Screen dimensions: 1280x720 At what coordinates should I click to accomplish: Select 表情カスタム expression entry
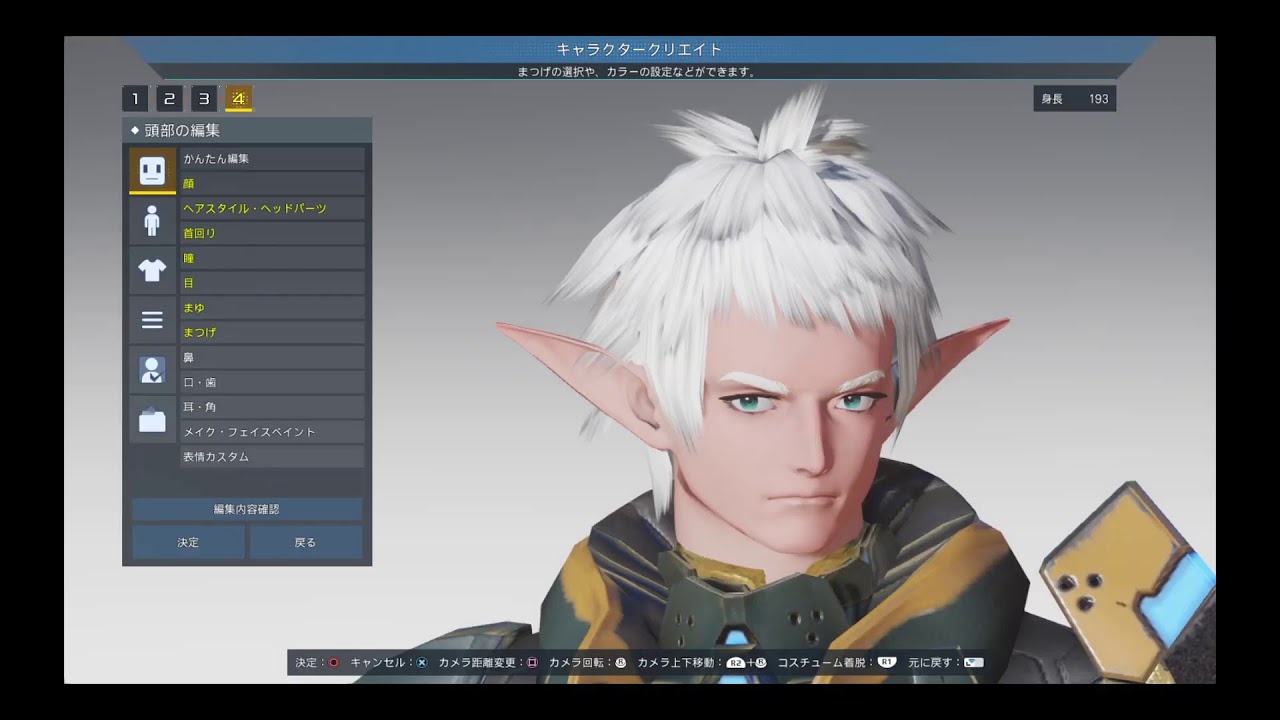pos(272,457)
